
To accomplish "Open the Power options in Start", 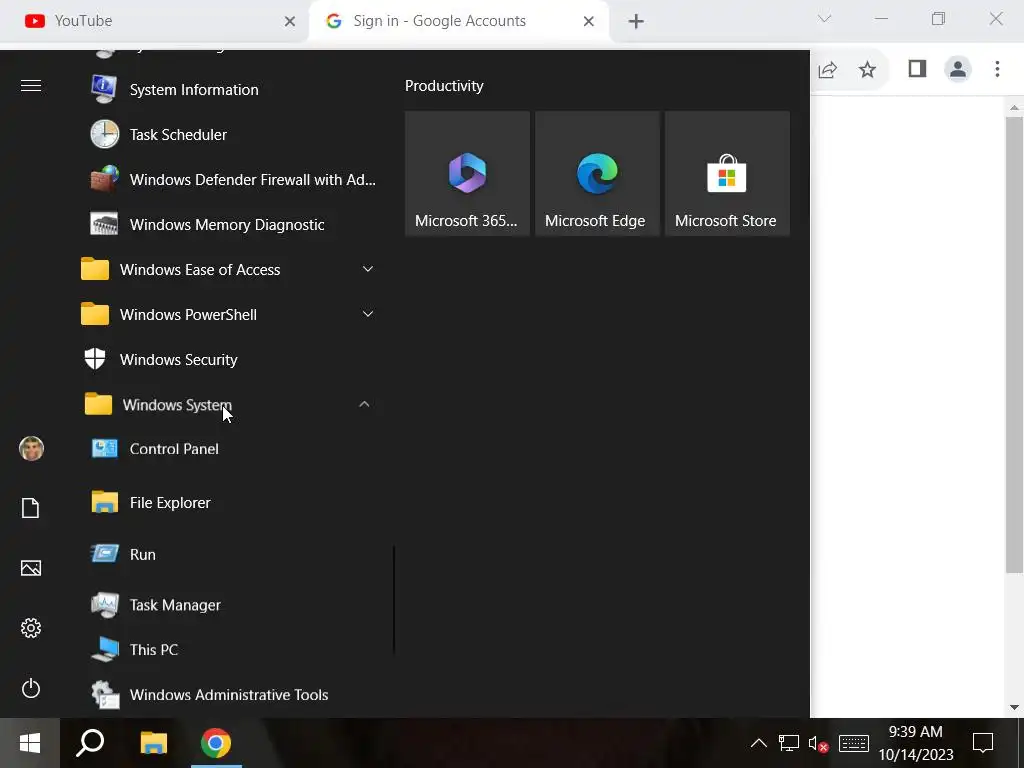I will click(31, 688).
